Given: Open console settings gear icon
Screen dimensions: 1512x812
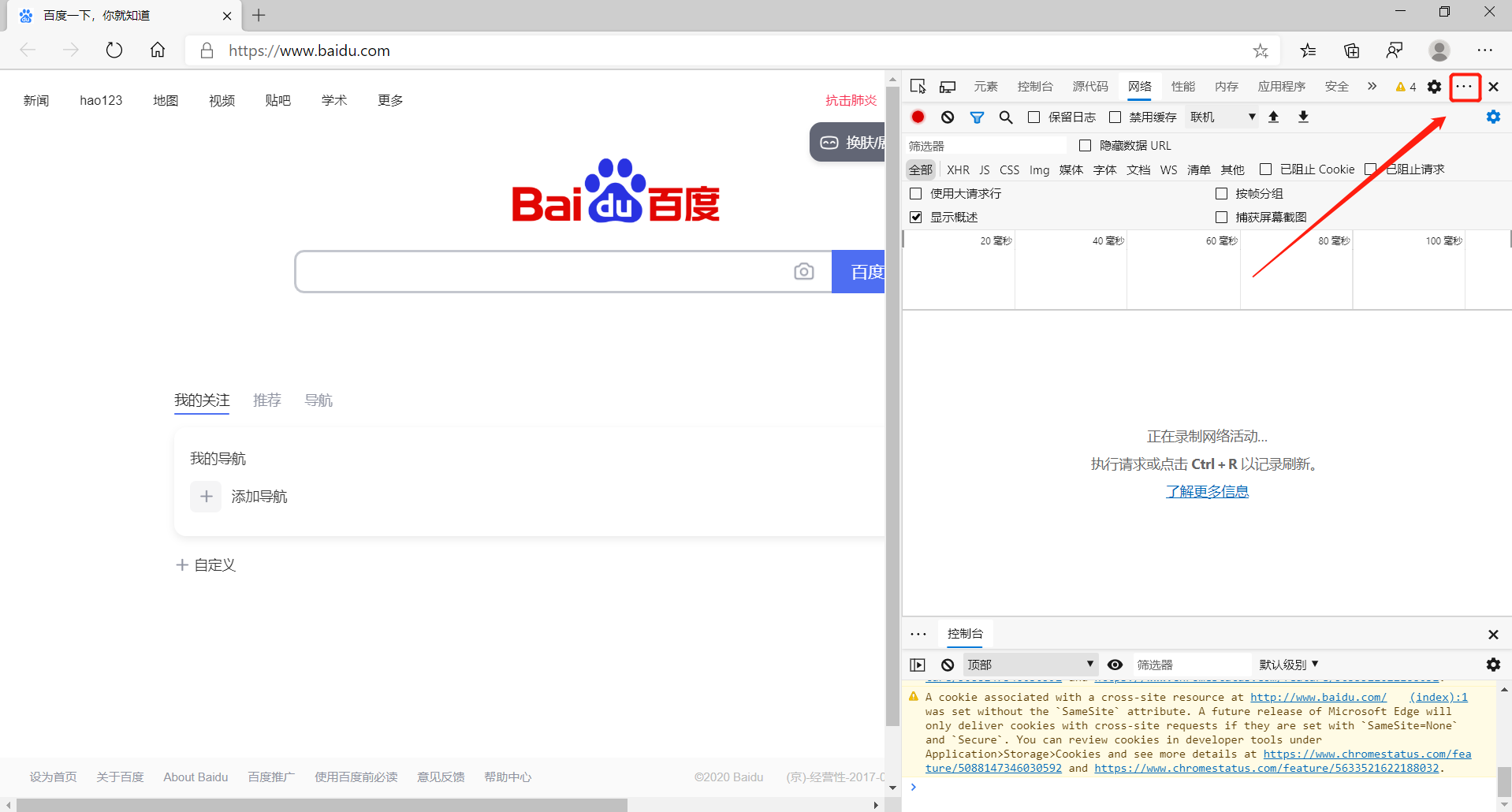Looking at the screenshot, I should [x=1493, y=665].
